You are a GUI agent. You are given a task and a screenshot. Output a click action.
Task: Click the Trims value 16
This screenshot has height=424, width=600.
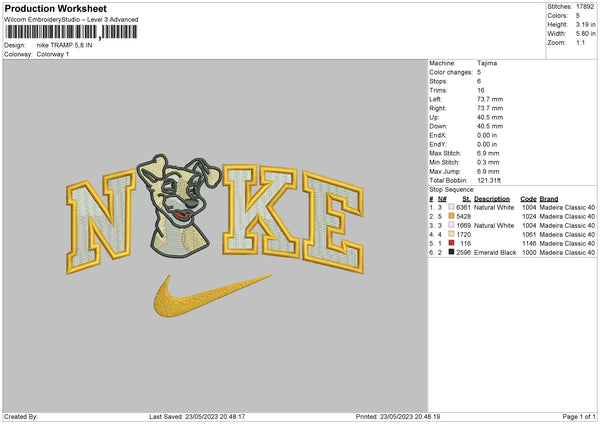[481, 90]
